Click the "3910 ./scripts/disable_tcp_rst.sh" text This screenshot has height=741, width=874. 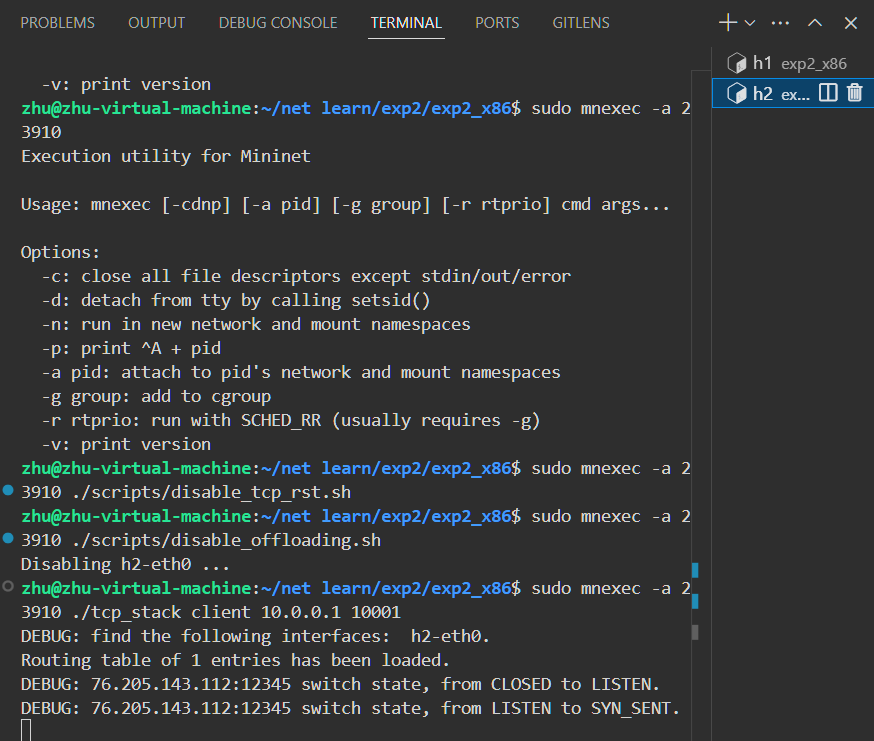[186, 492]
